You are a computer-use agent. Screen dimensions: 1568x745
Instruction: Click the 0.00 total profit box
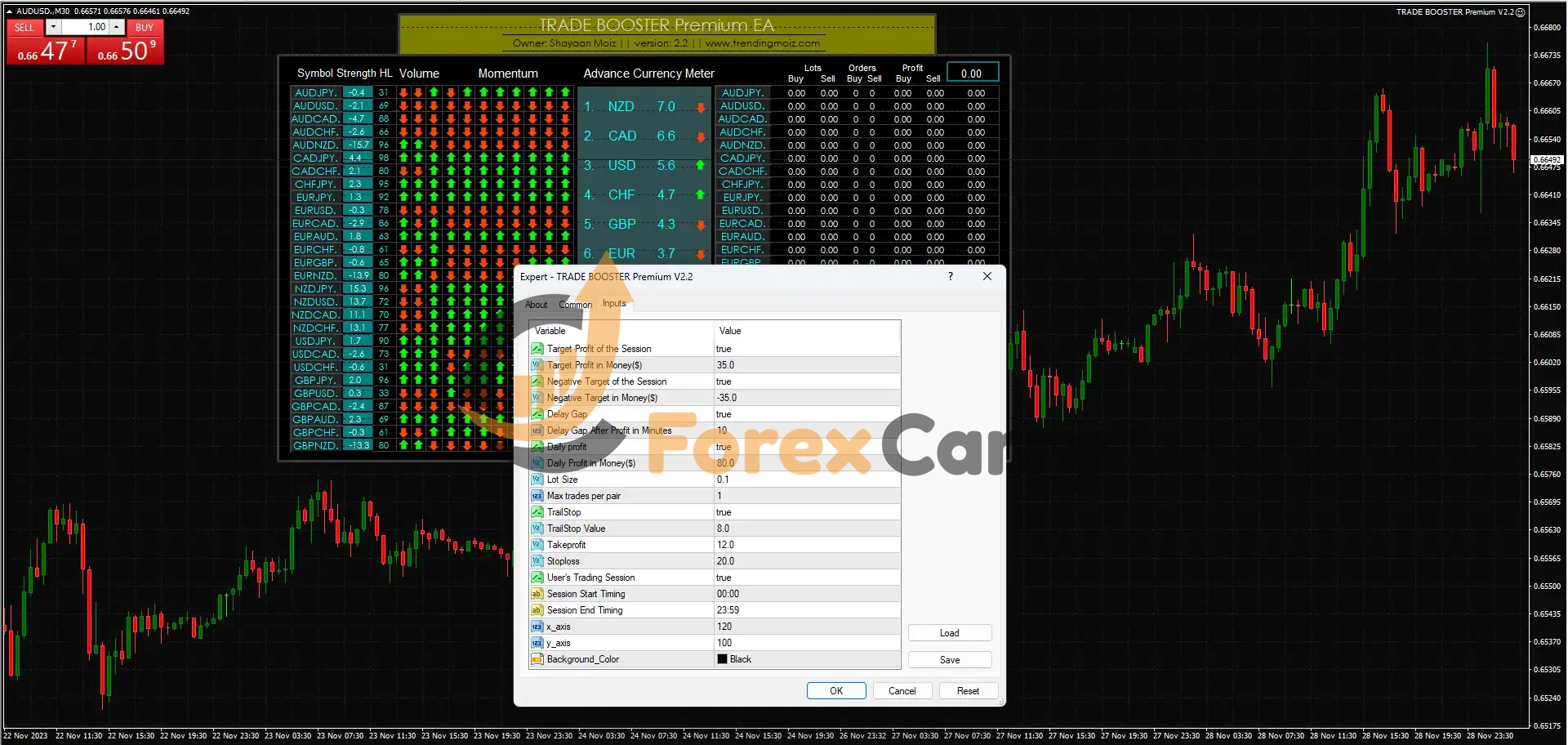972,73
